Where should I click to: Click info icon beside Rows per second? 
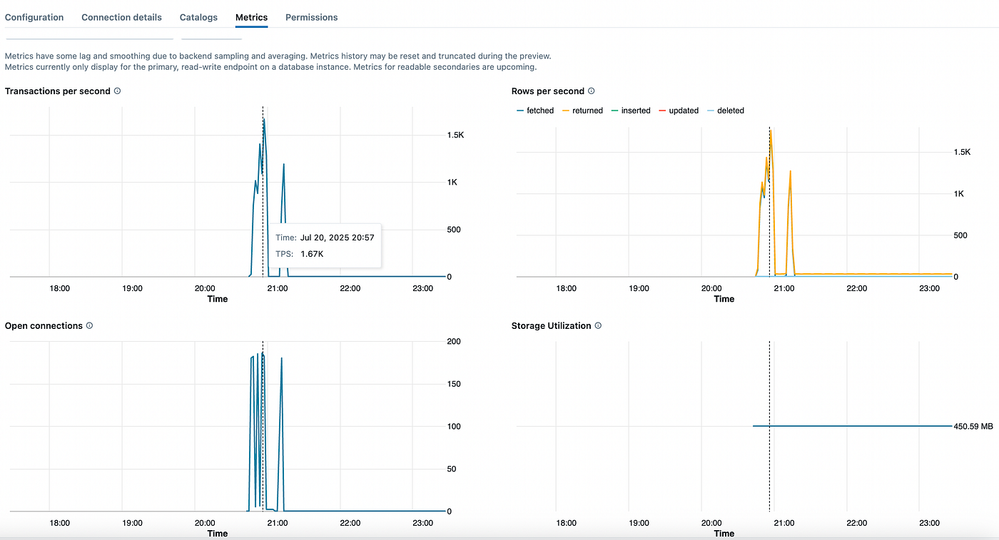(592, 91)
